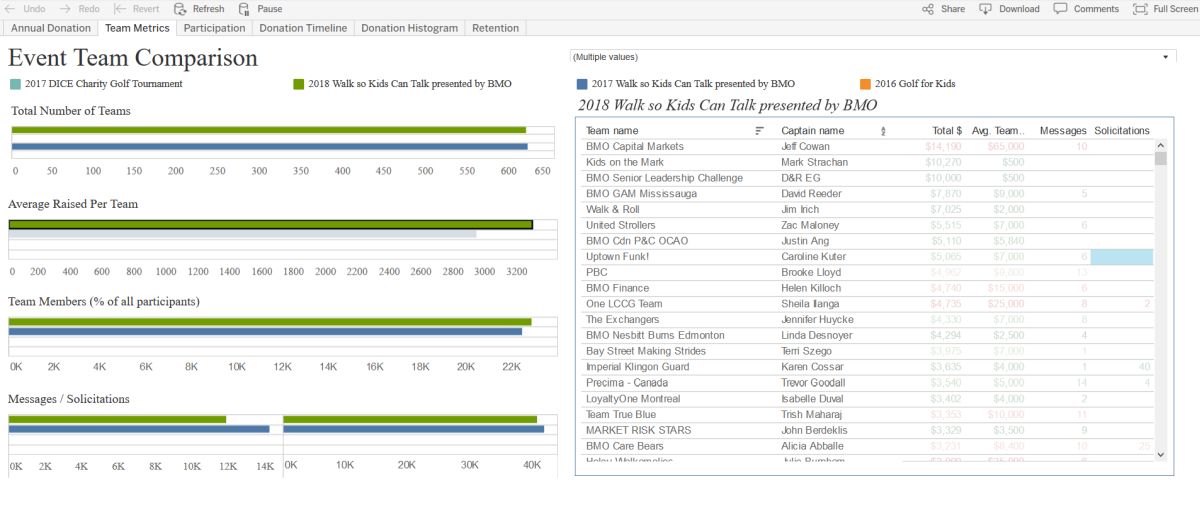1200x515 pixels.
Task: Click the Redo arrow icon
Action: click(x=65, y=9)
